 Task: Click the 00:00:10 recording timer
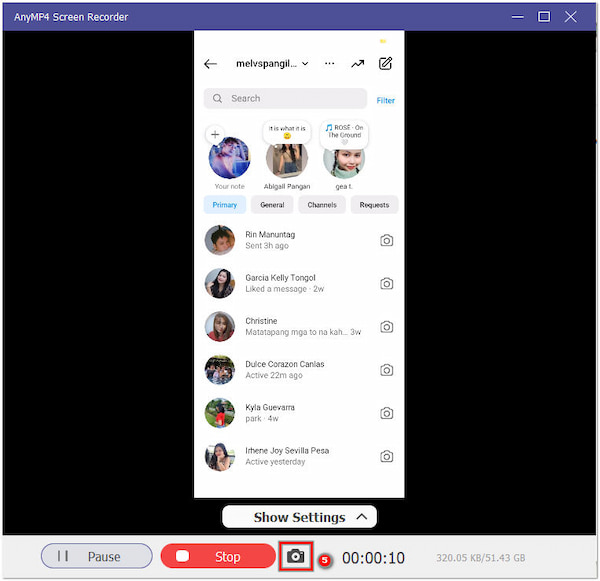[373, 558]
